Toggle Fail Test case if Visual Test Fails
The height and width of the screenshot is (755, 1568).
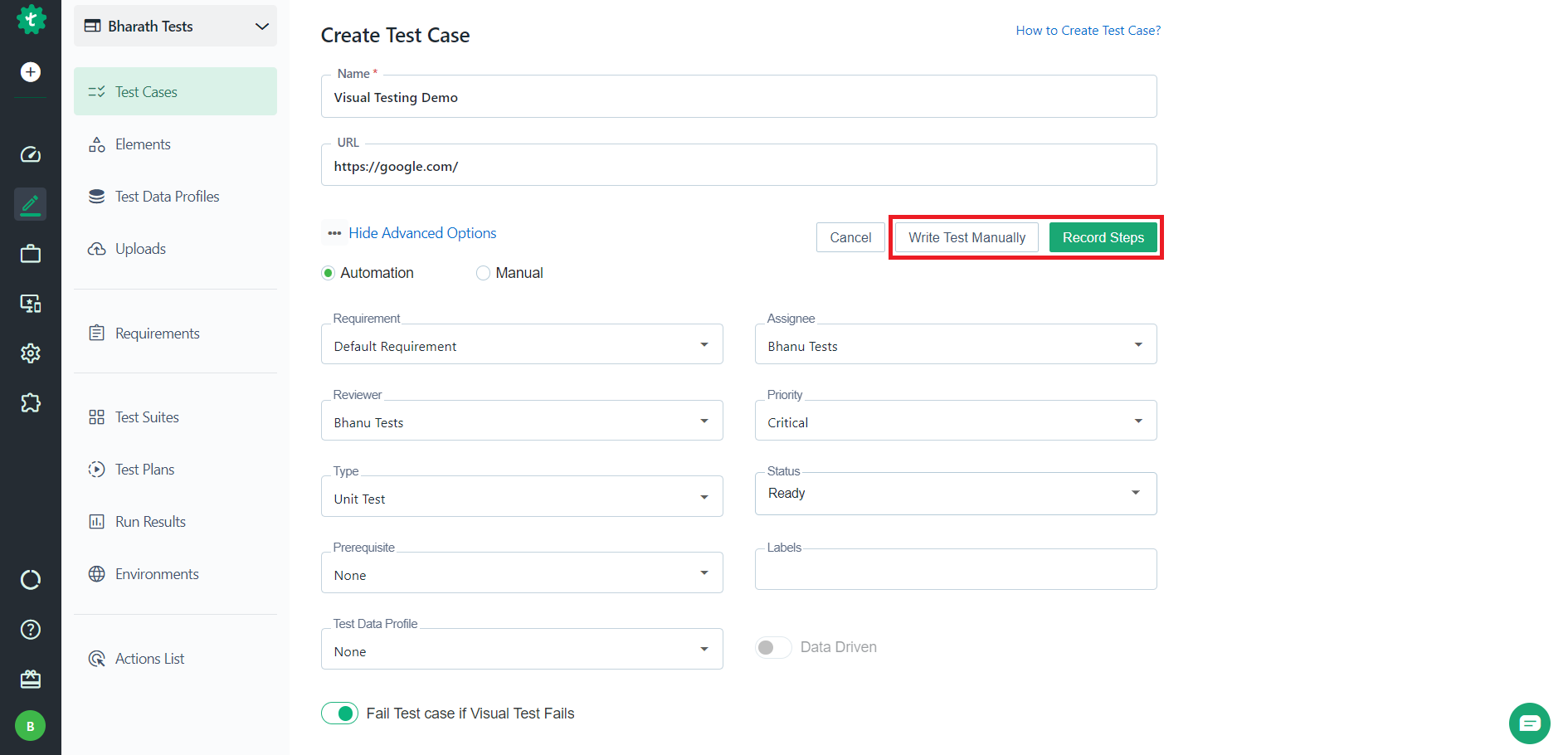point(340,714)
